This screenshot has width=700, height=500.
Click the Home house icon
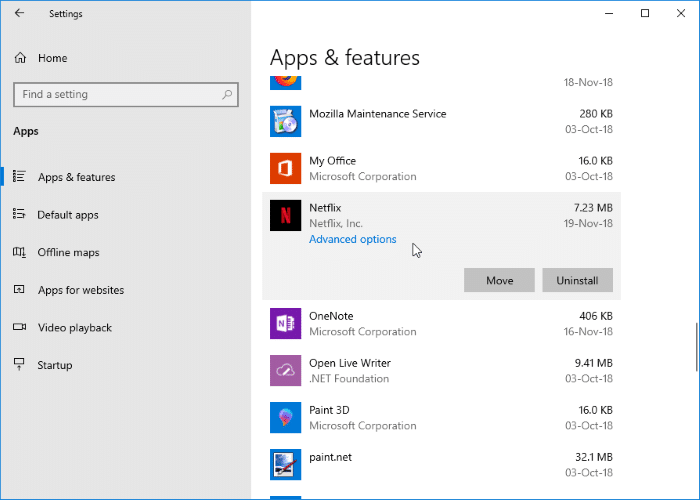20,58
